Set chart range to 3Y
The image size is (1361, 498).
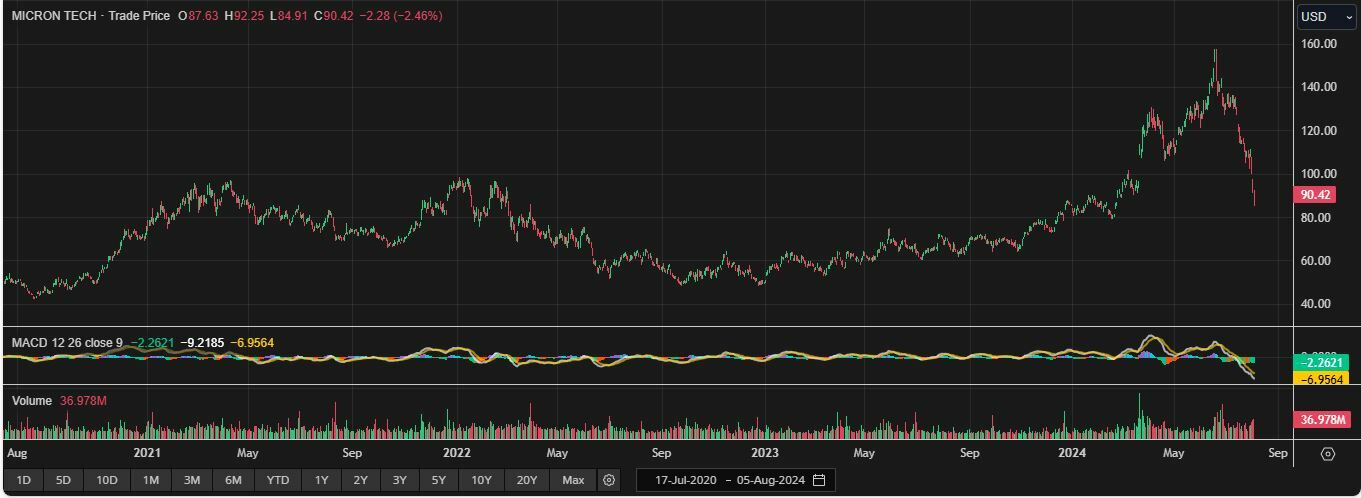399,480
